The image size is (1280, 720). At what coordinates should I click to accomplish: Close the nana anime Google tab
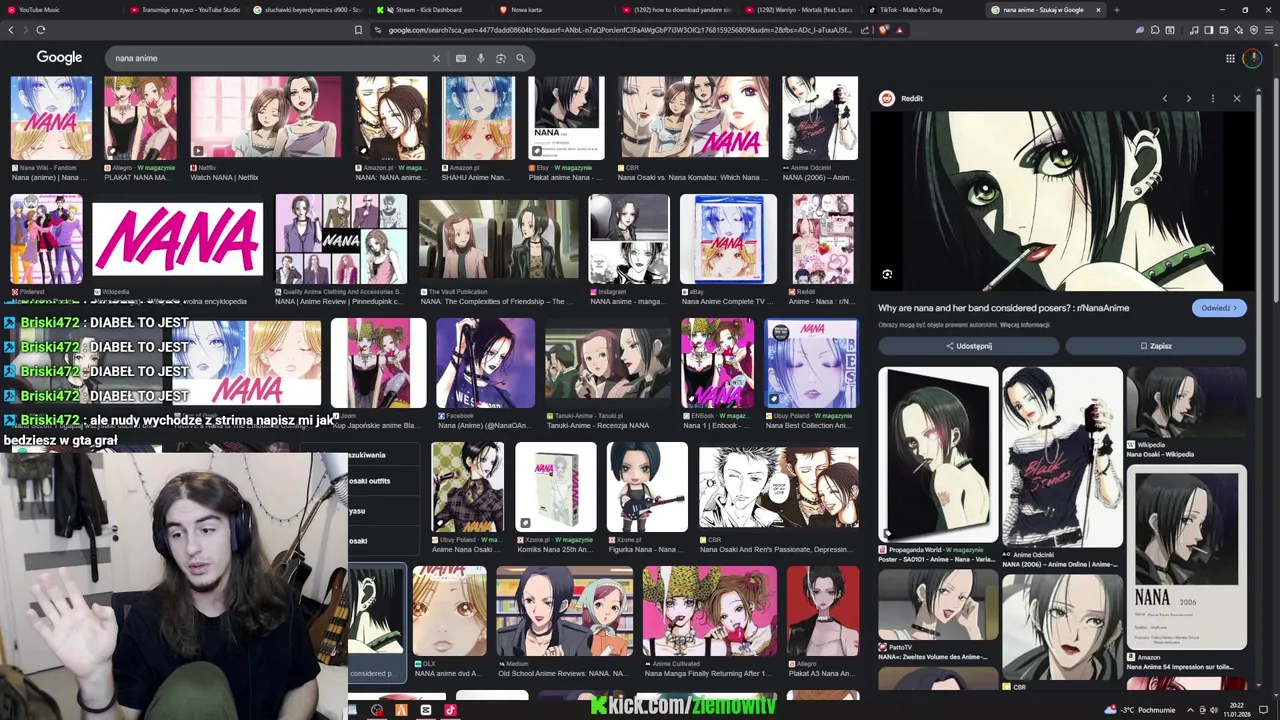coord(1098,10)
